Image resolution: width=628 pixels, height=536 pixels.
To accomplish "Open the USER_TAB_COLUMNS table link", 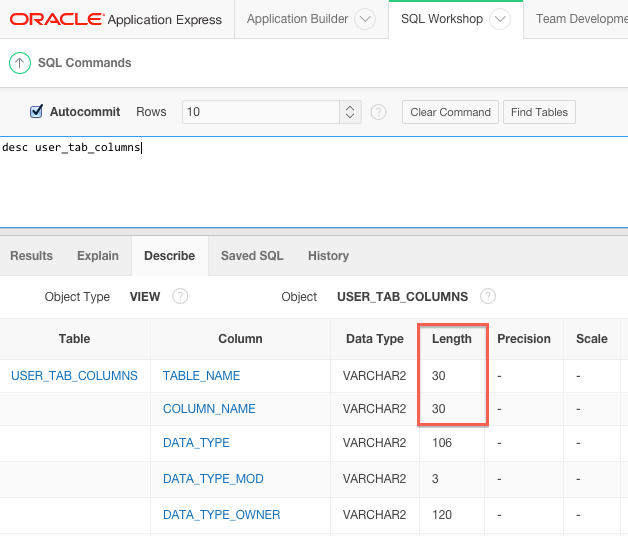I will 74,376.
